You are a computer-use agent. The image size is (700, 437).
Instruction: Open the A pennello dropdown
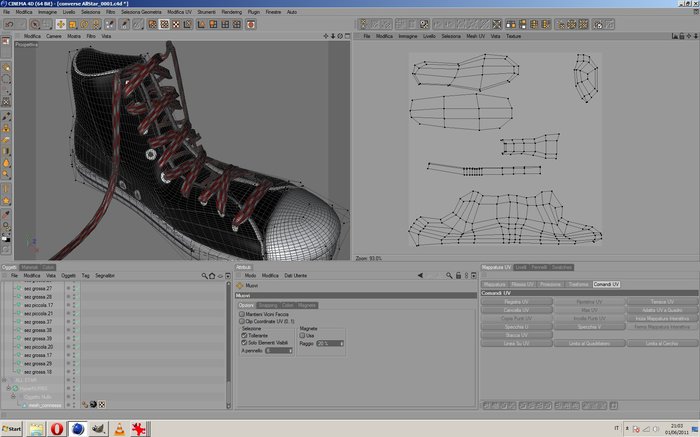(279, 350)
